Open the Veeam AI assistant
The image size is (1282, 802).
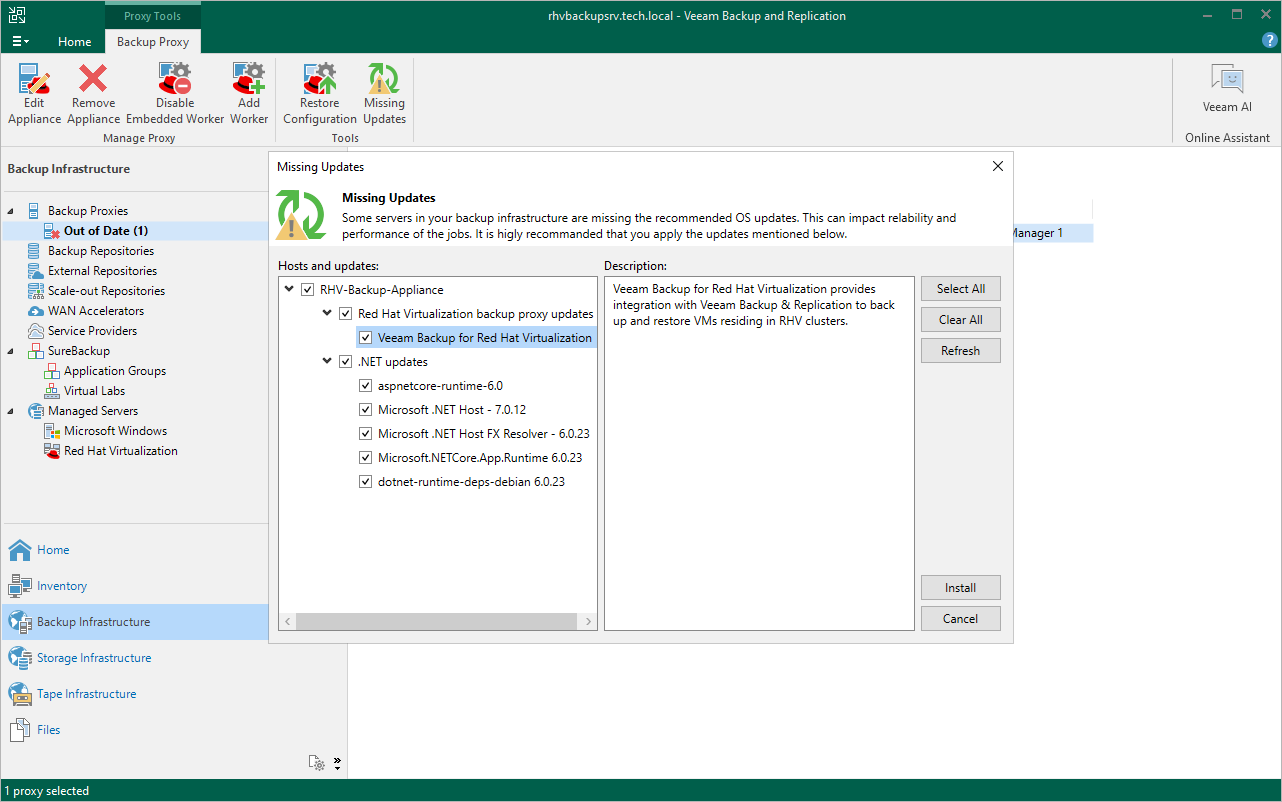(x=1227, y=90)
